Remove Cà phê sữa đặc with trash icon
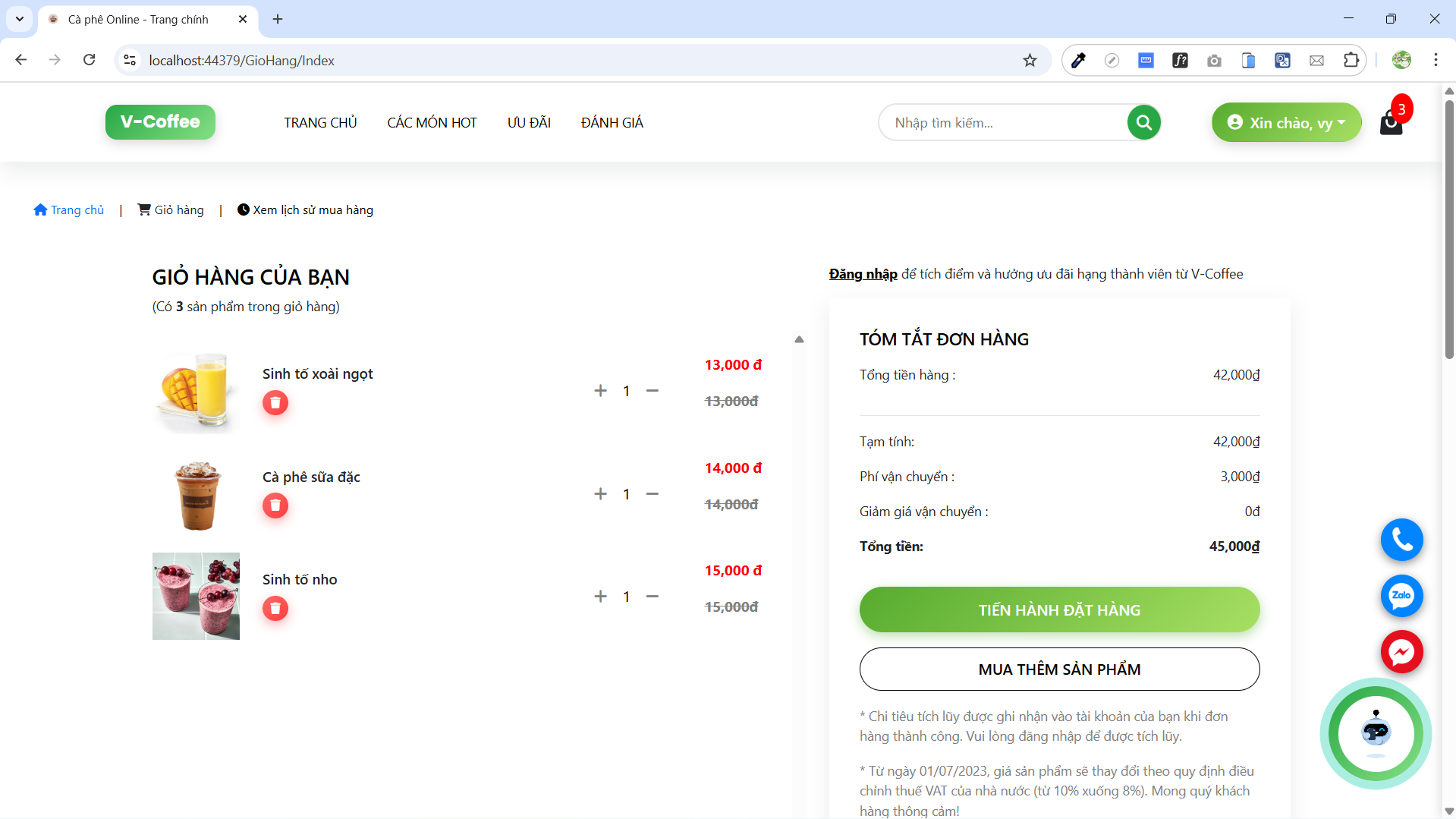This screenshot has width=1456, height=819. pos(275,506)
